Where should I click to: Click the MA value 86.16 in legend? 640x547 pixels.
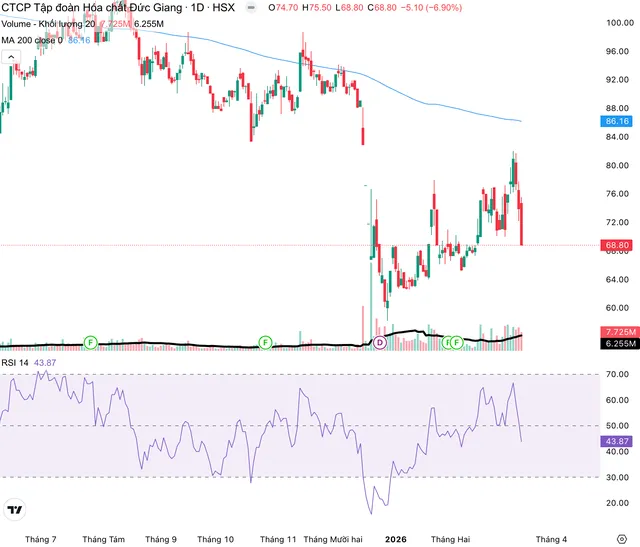pyautogui.click(x=79, y=40)
